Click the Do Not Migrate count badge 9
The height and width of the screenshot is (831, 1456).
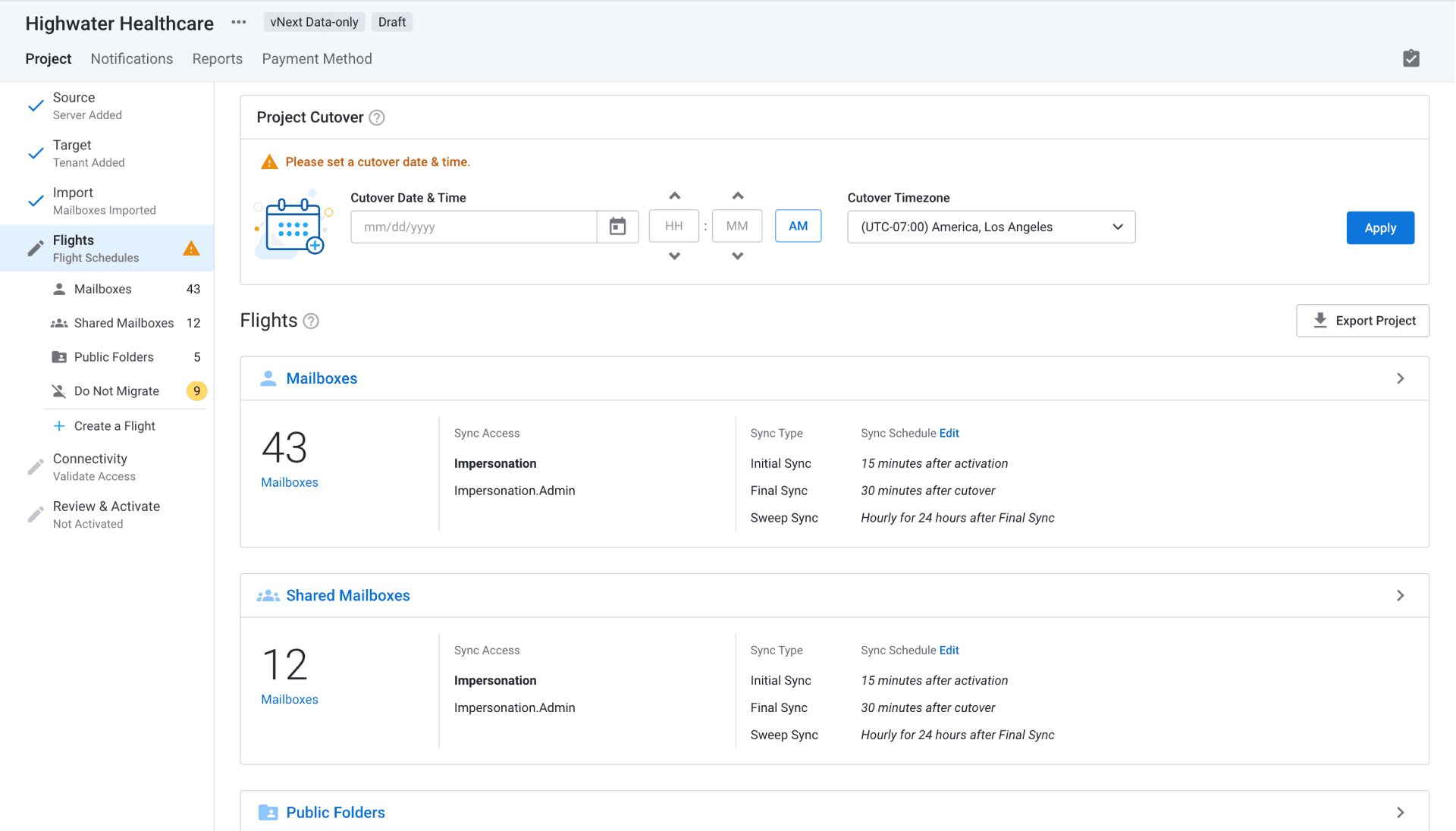tap(196, 391)
